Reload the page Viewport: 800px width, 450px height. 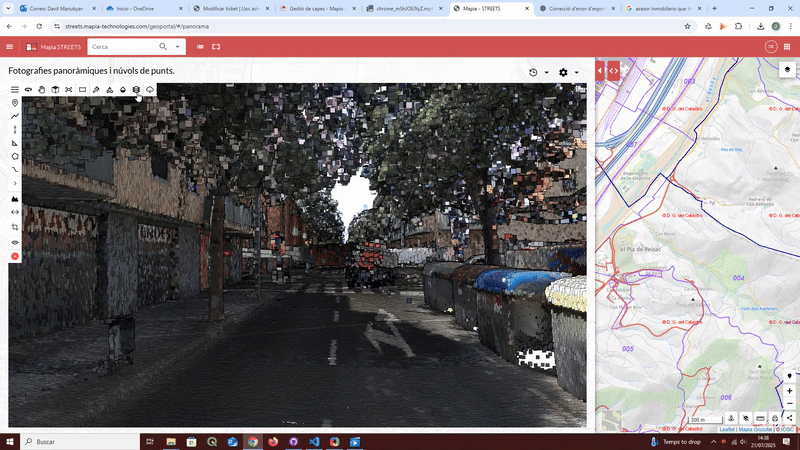[39, 26]
